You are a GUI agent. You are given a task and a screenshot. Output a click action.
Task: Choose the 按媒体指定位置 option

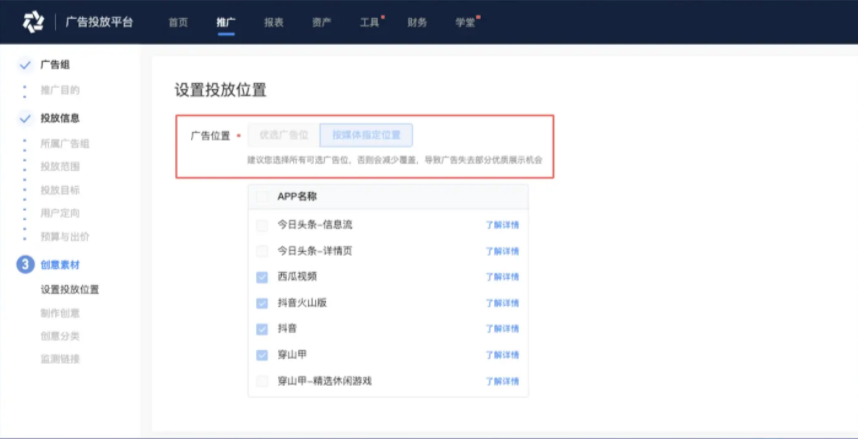[366, 135]
